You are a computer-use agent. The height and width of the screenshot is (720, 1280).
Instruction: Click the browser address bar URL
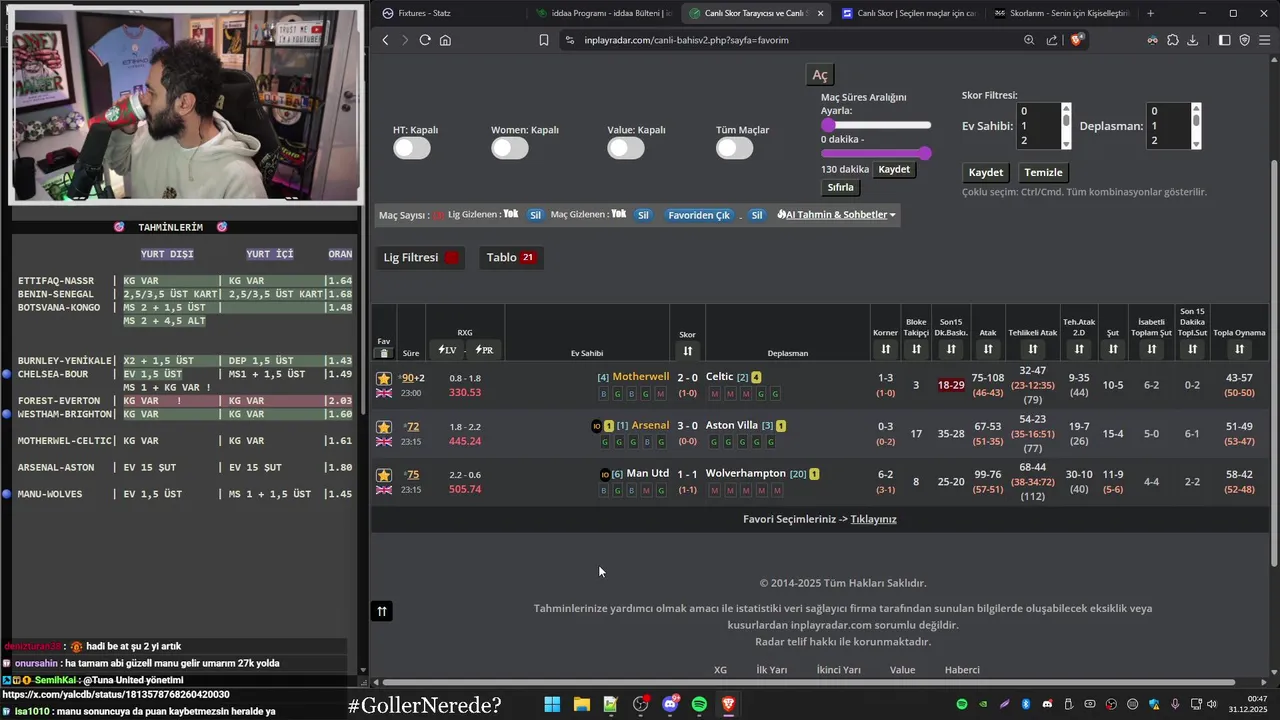coord(686,40)
